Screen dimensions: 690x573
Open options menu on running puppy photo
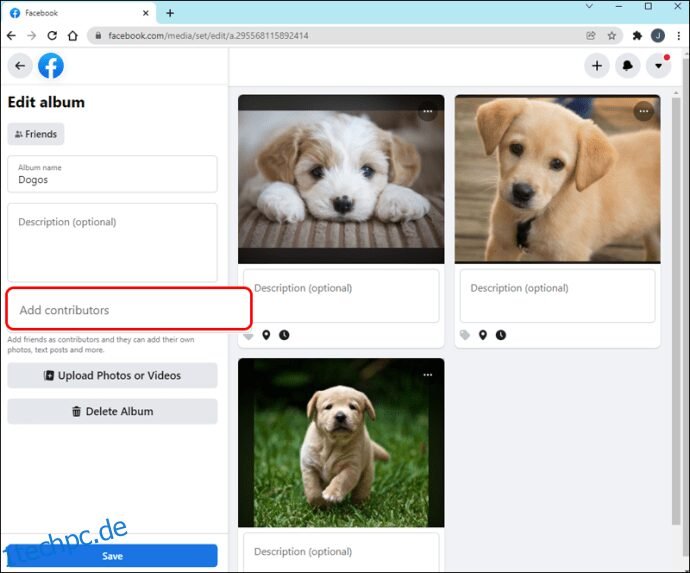[428, 375]
